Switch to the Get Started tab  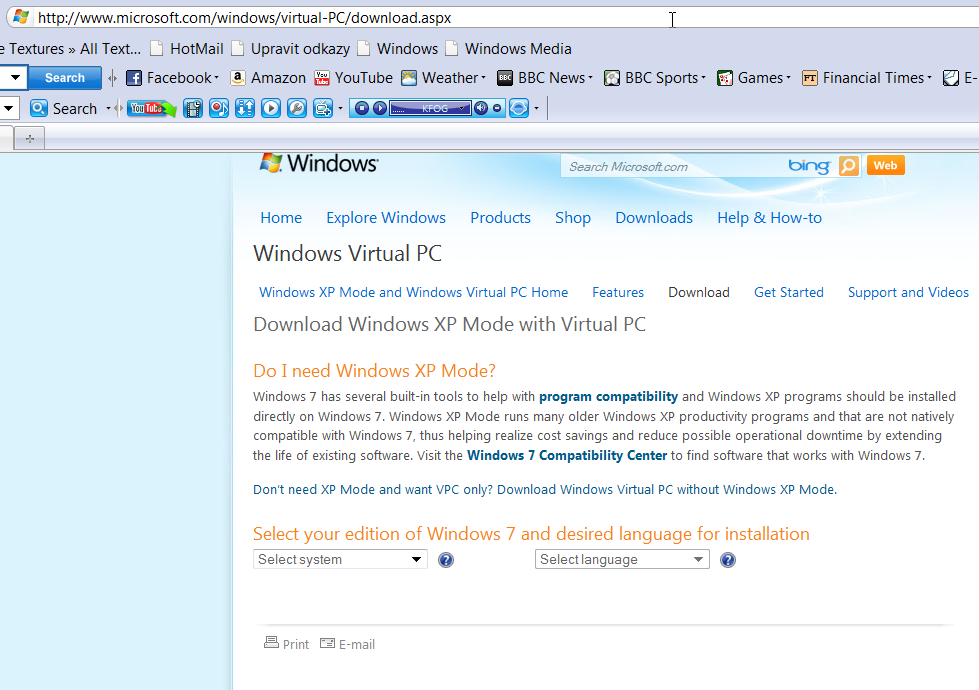click(789, 292)
